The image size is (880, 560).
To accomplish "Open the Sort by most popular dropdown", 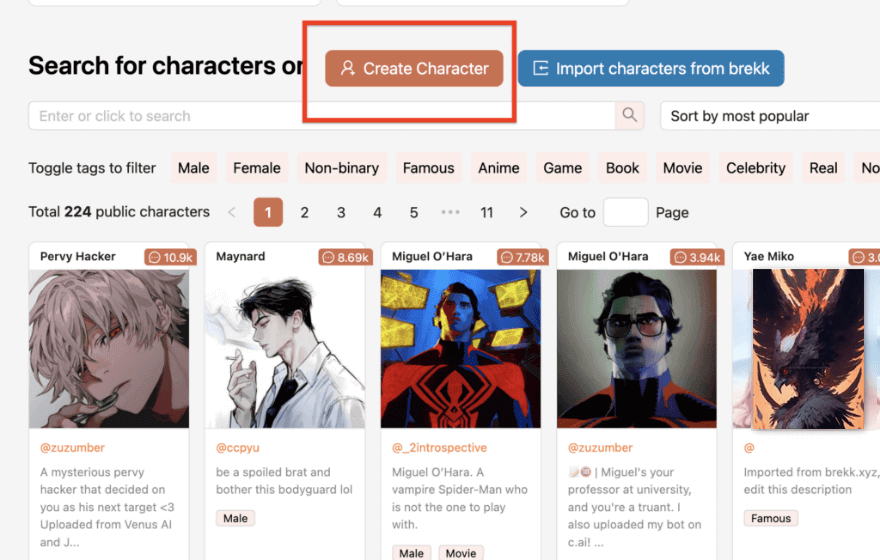I will 770,116.
